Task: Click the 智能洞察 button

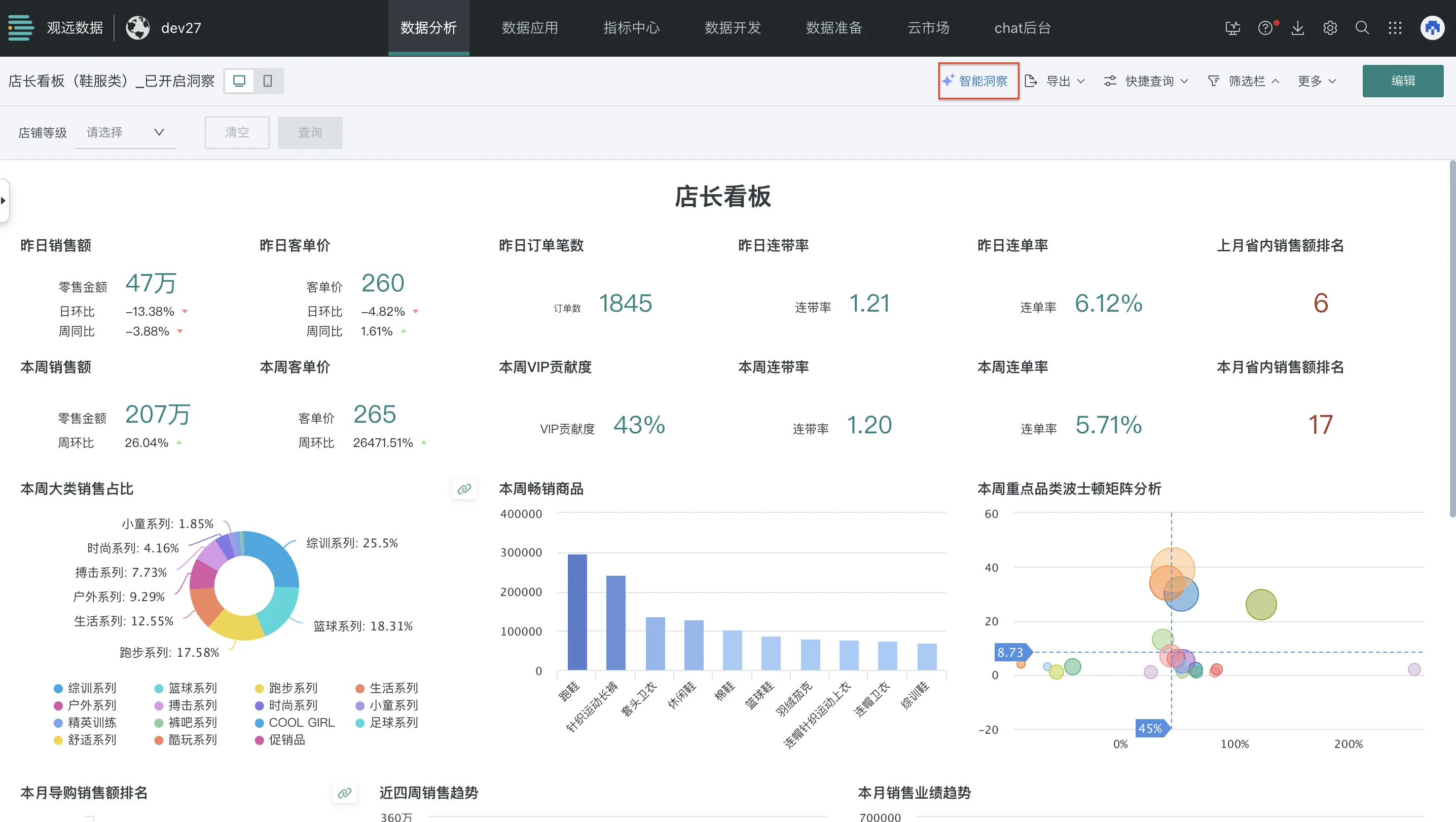Action: (x=978, y=81)
